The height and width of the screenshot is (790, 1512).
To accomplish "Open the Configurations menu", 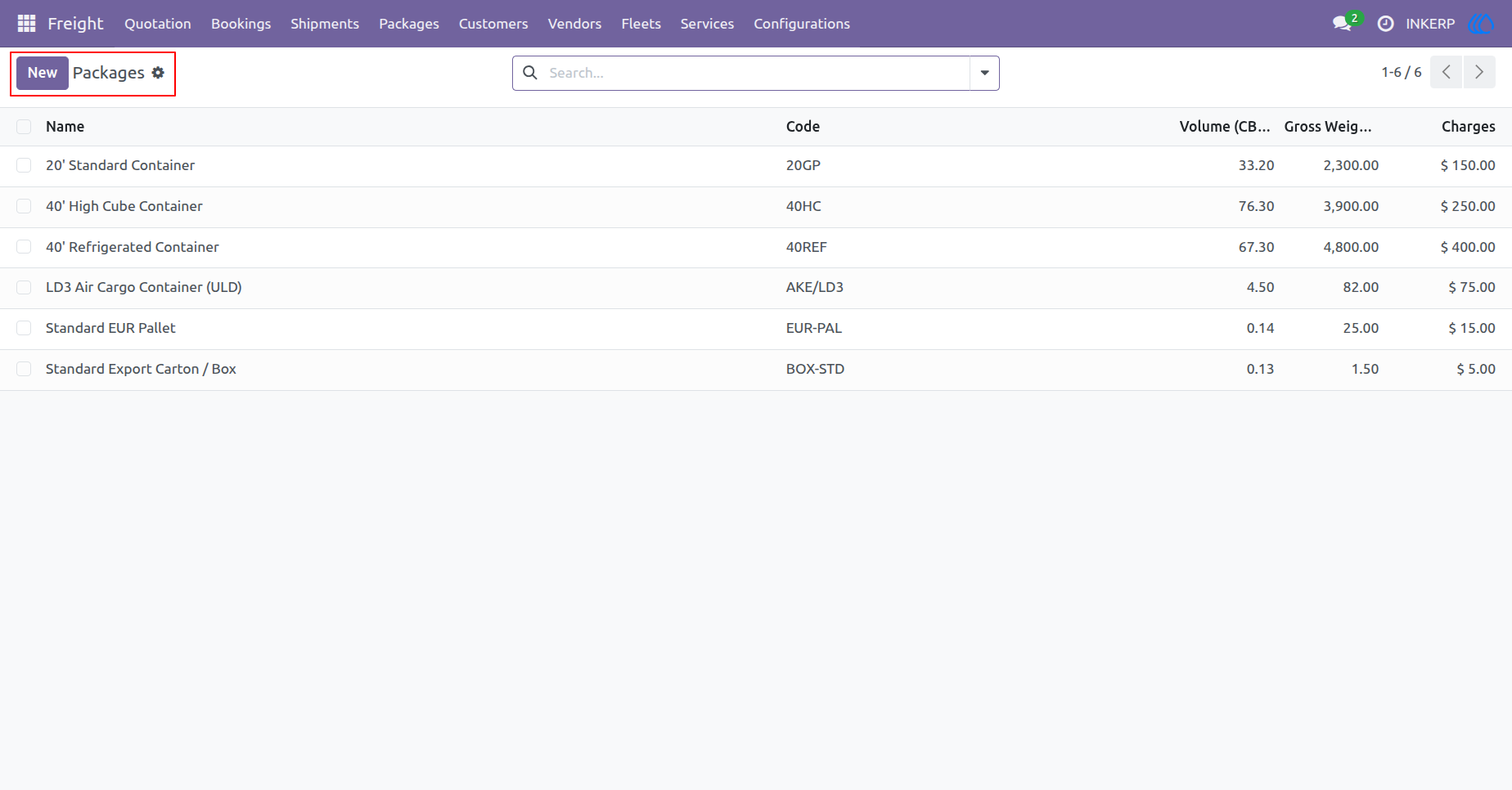I will 802,24.
